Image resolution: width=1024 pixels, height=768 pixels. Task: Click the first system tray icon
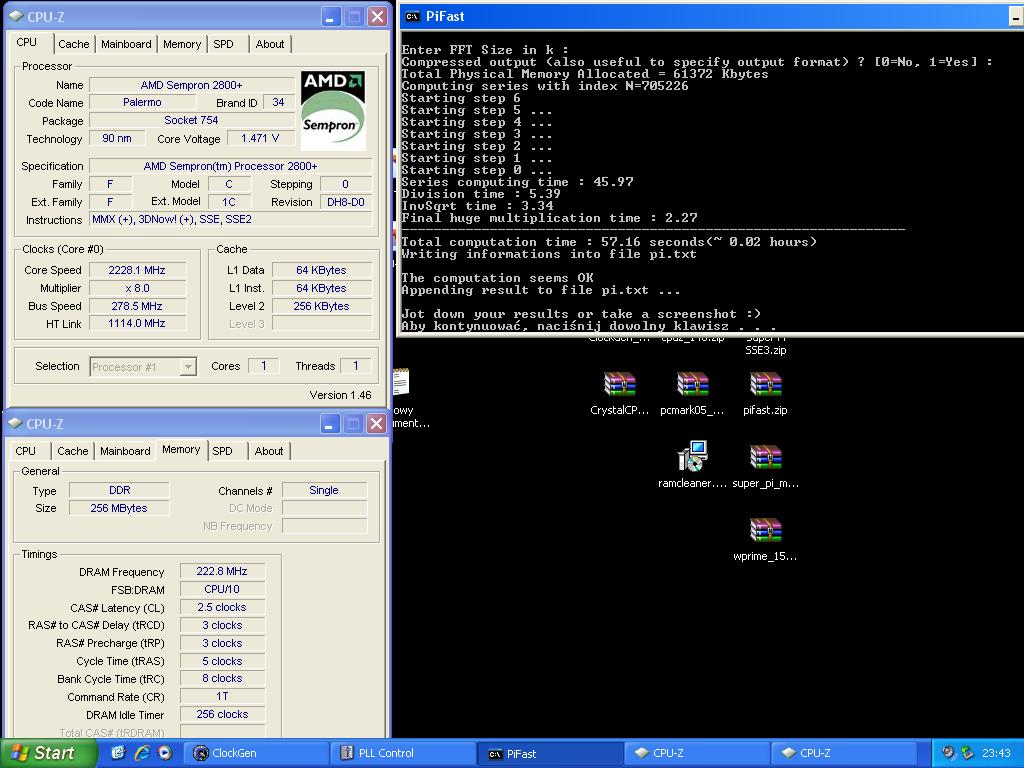[x=948, y=753]
